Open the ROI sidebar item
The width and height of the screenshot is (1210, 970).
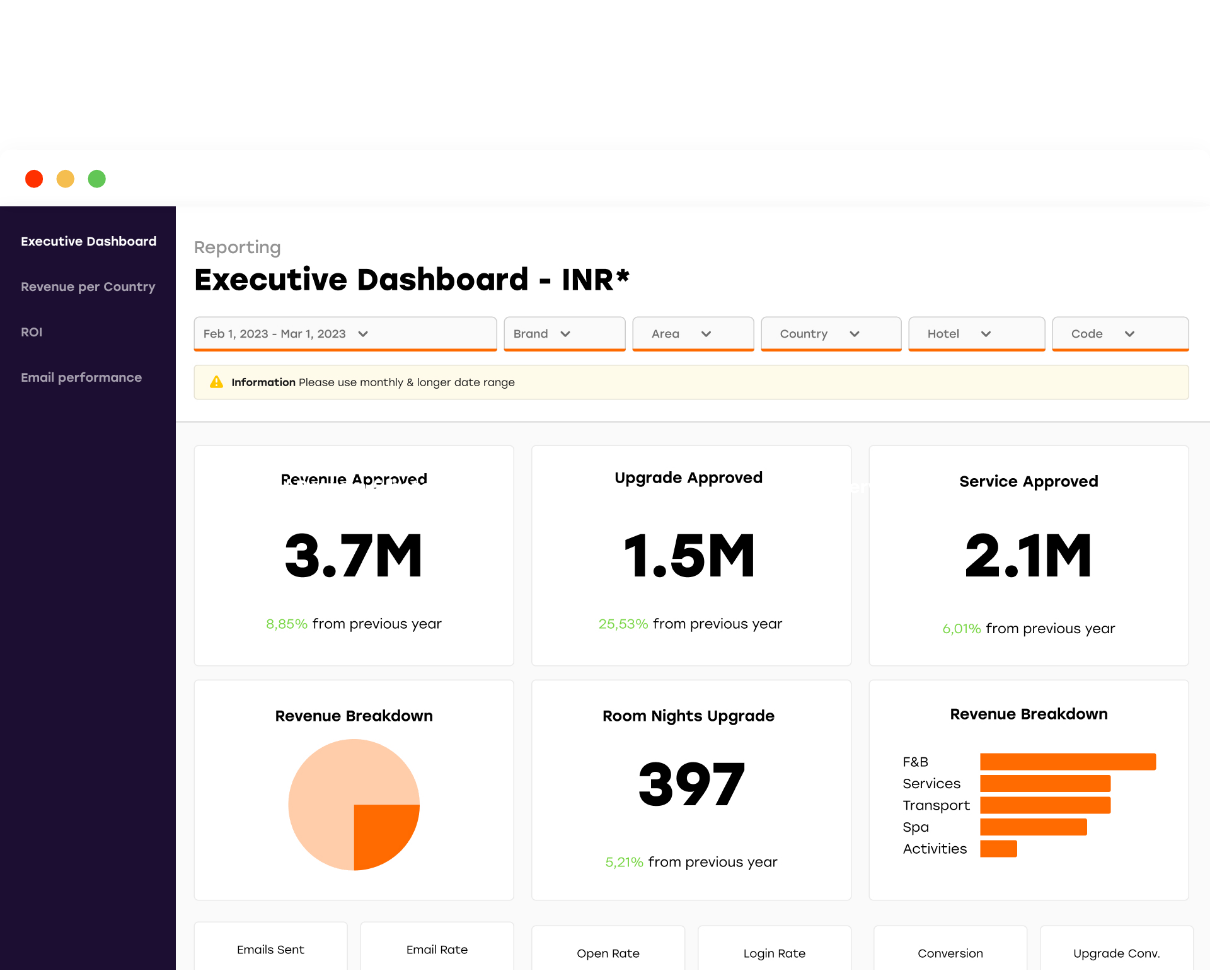(32, 332)
